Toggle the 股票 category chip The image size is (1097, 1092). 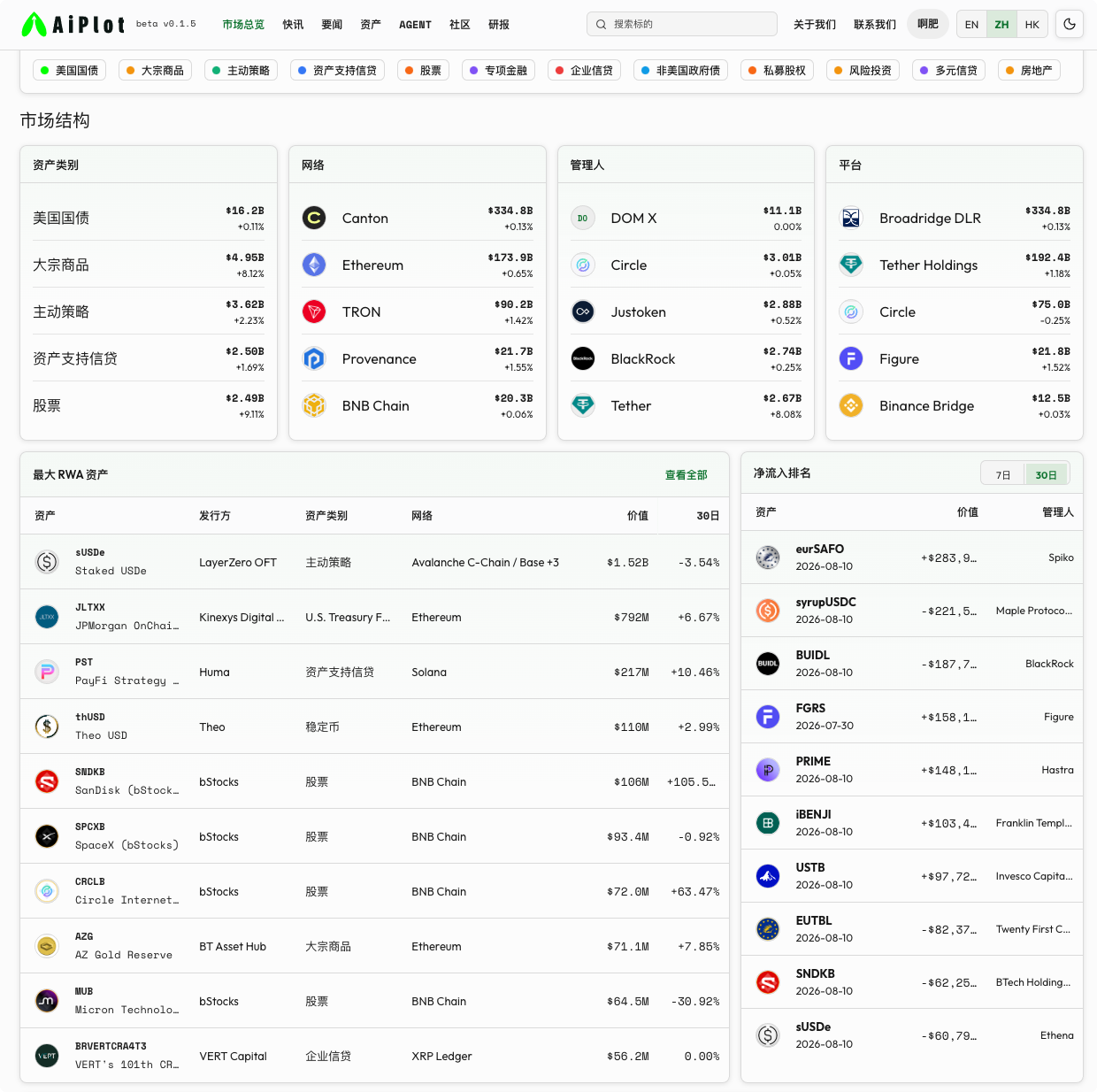point(423,71)
